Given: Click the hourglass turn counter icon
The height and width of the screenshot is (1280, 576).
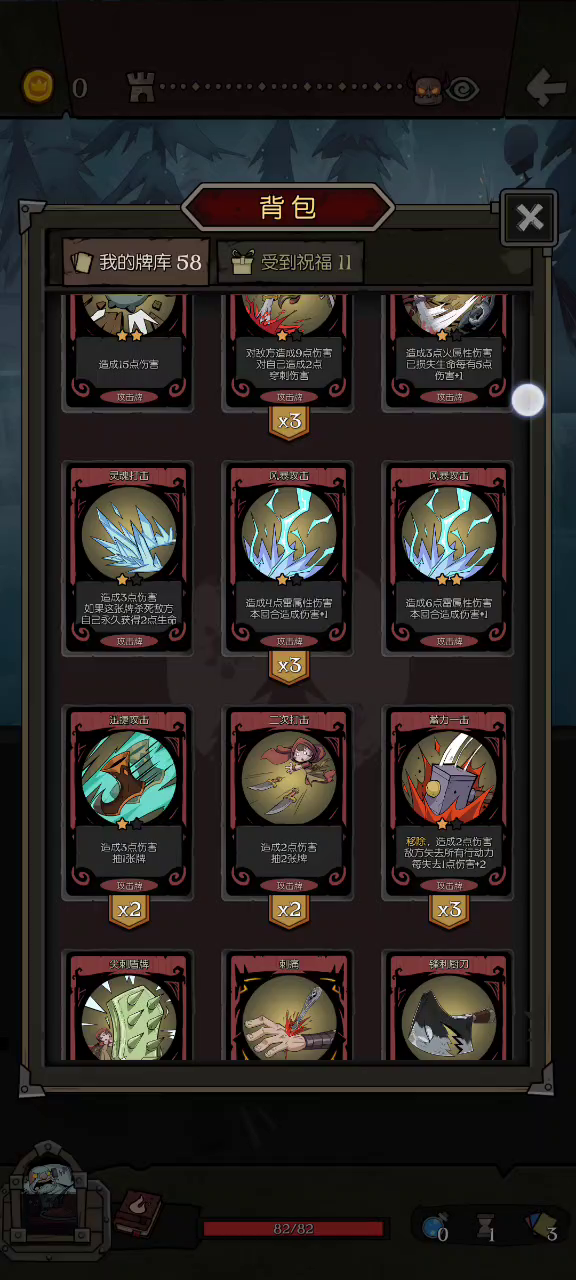Looking at the screenshot, I should point(486,1227).
